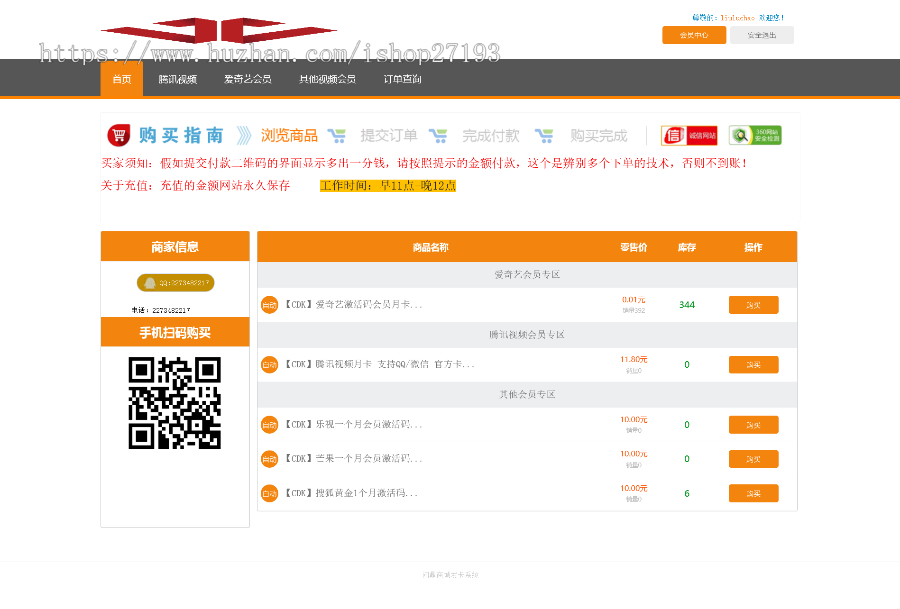Open the green 360 security check badge
This screenshot has width=900, height=609.
coord(755,135)
